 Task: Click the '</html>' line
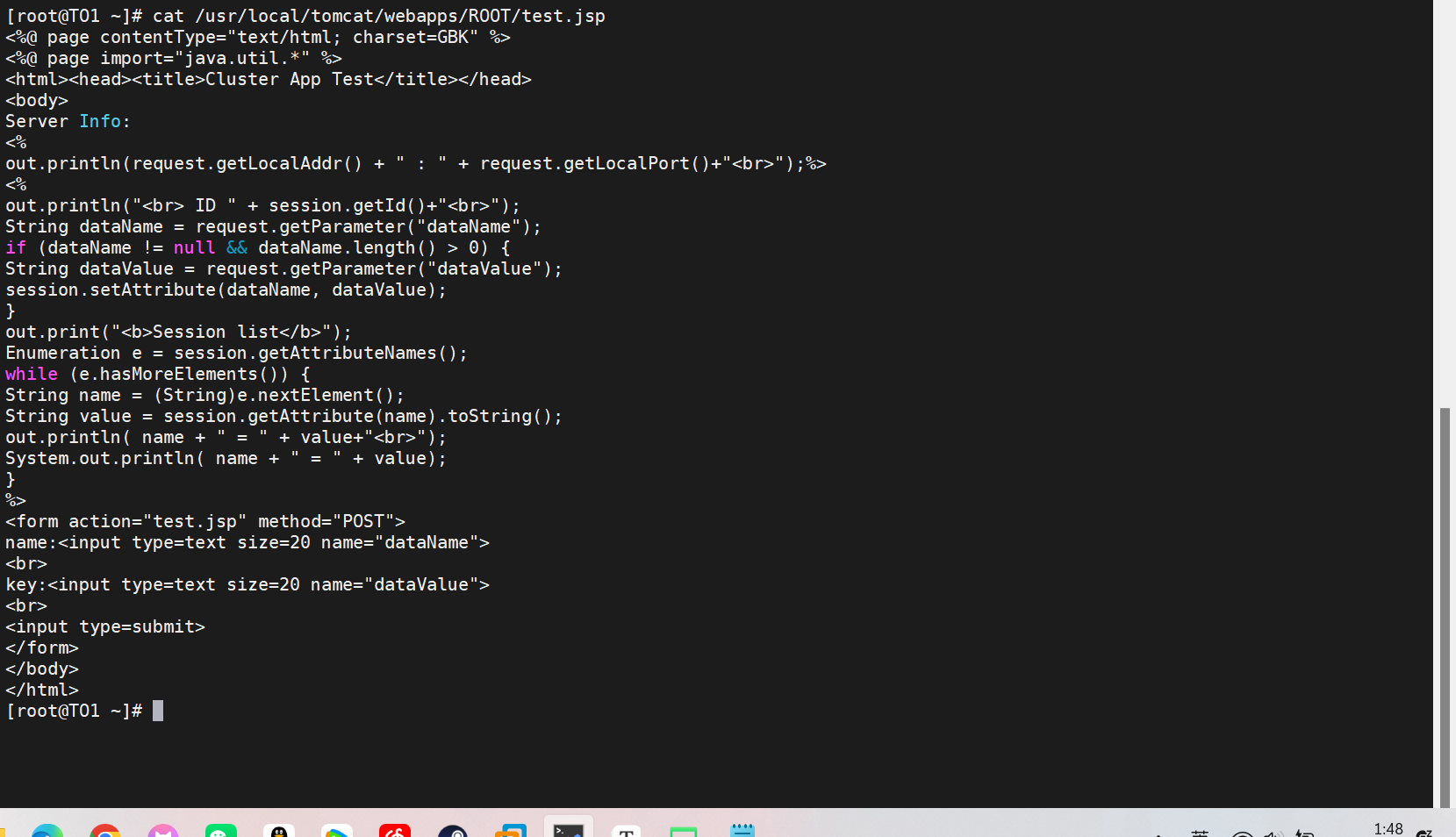pyautogui.click(x=42, y=690)
